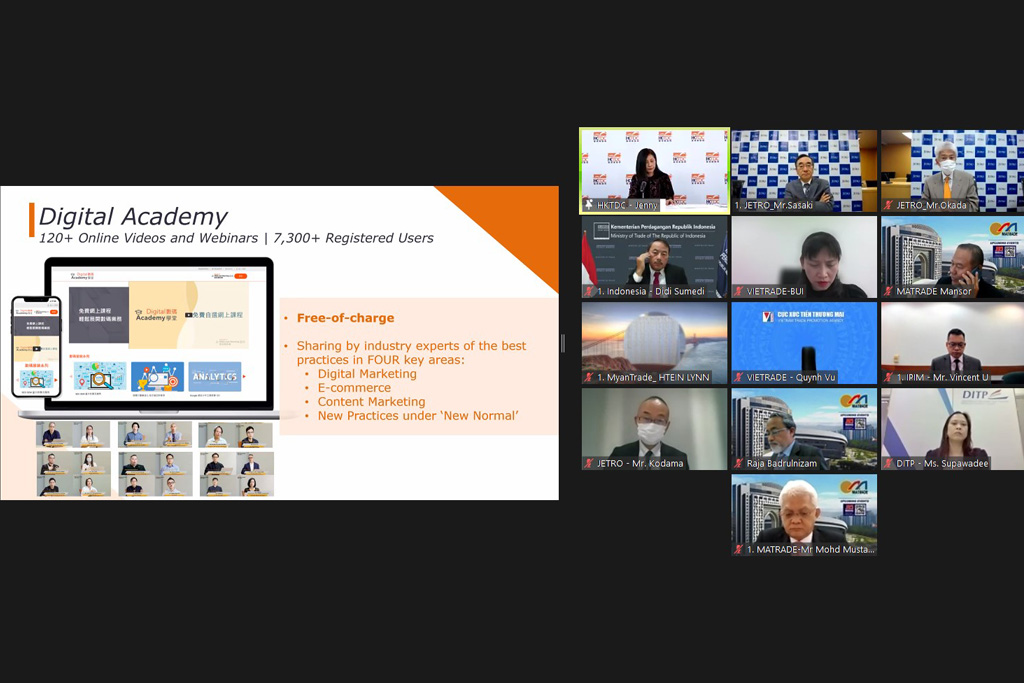Select the VIETRADE-BUI video tile
The image size is (1024, 683).
(x=804, y=257)
